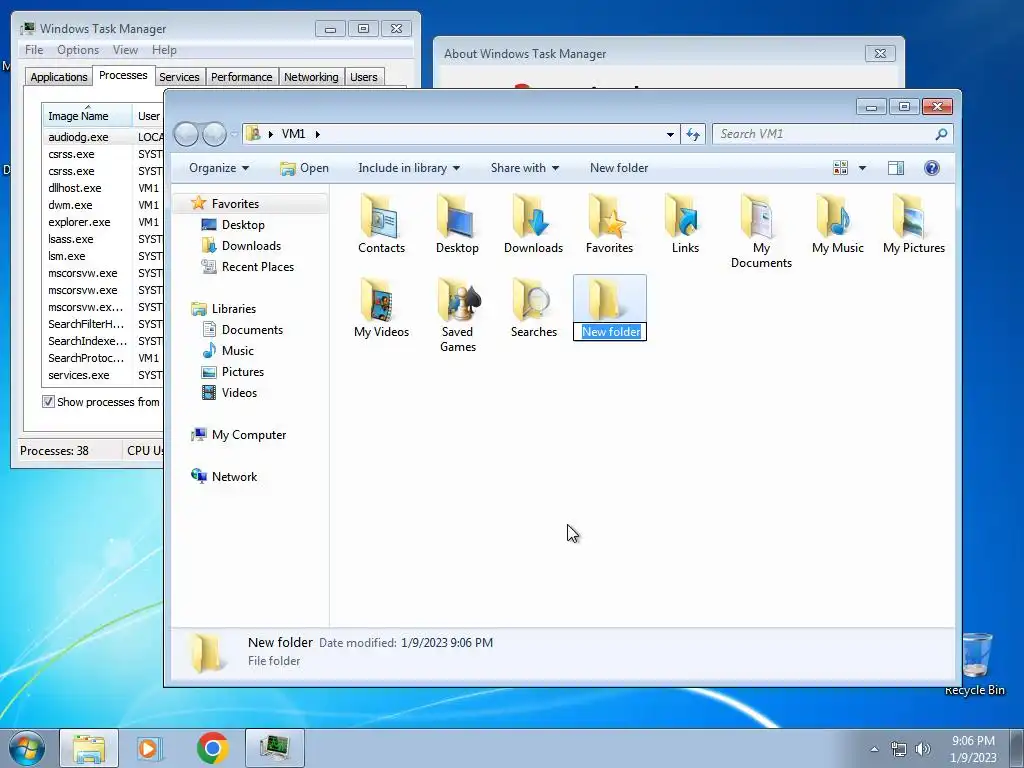Image resolution: width=1024 pixels, height=768 pixels.
Task: Open Task Manager Options menu
Action: [x=78, y=50]
